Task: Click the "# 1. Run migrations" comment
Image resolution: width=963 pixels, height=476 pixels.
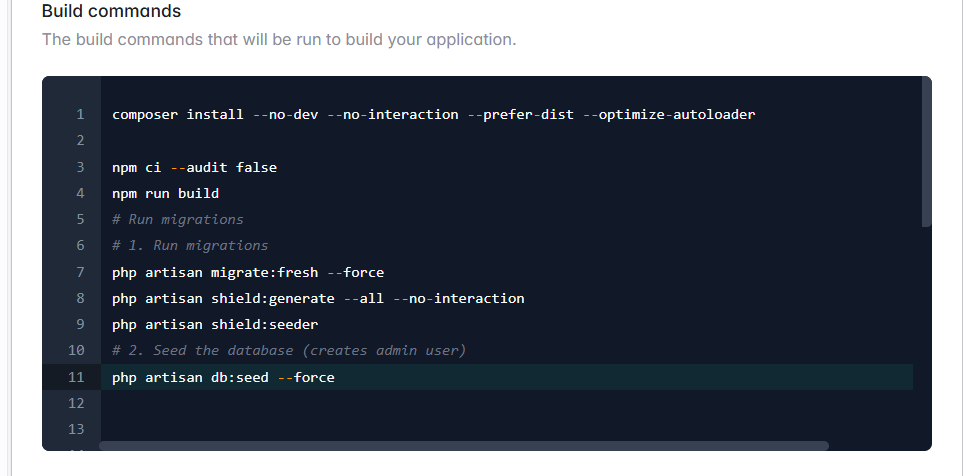Action: [x=190, y=245]
